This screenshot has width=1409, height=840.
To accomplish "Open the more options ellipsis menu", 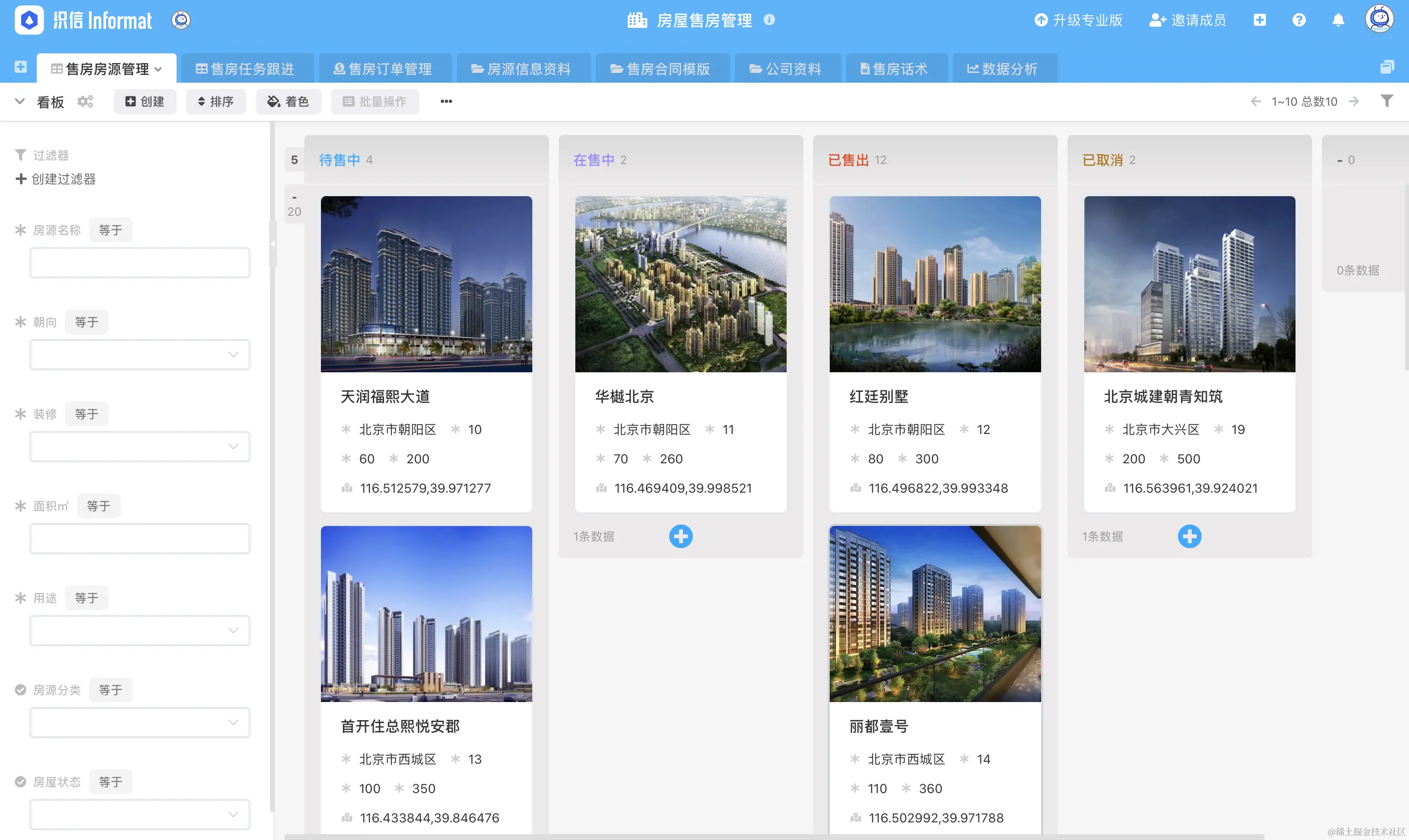I will pyautogui.click(x=446, y=101).
